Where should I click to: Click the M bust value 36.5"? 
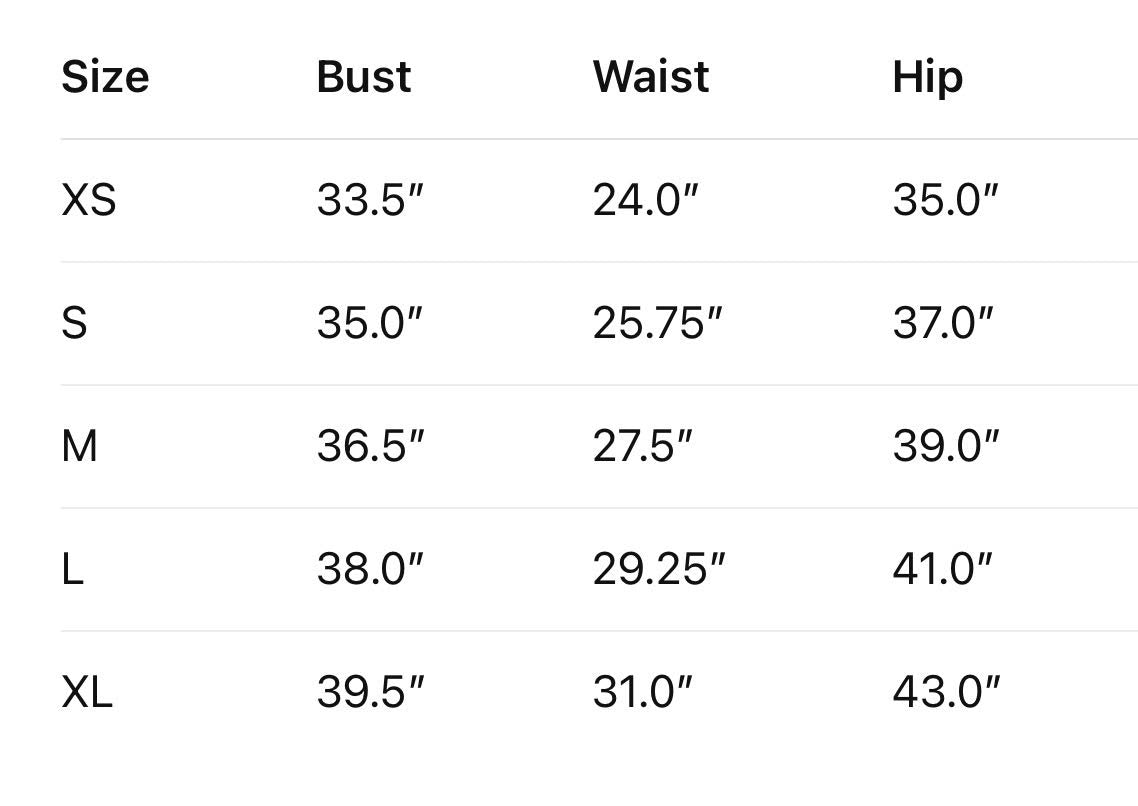coord(370,446)
